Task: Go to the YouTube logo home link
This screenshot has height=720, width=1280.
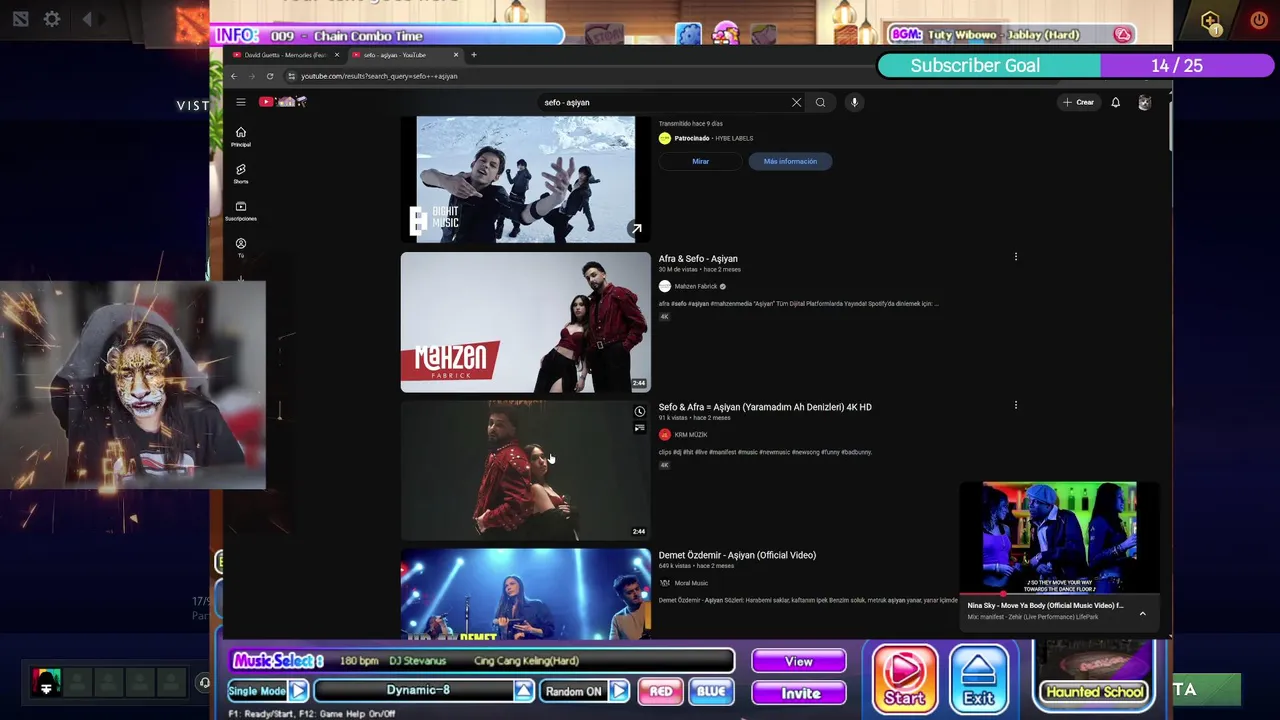Action: pyautogui.click(x=283, y=102)
